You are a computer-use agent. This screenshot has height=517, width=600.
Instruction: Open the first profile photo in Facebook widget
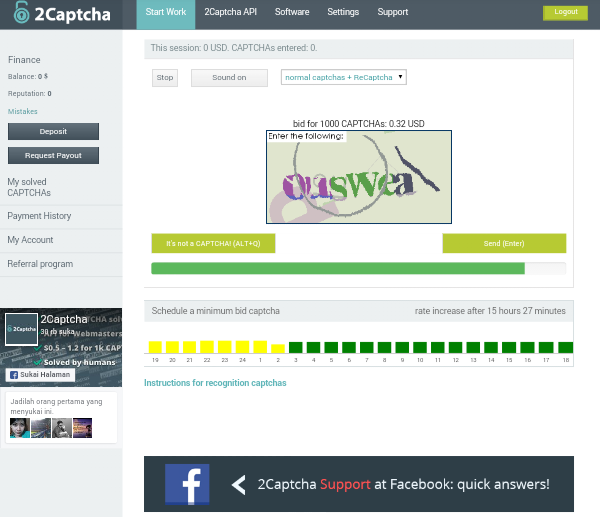click(x=20, y=428)
